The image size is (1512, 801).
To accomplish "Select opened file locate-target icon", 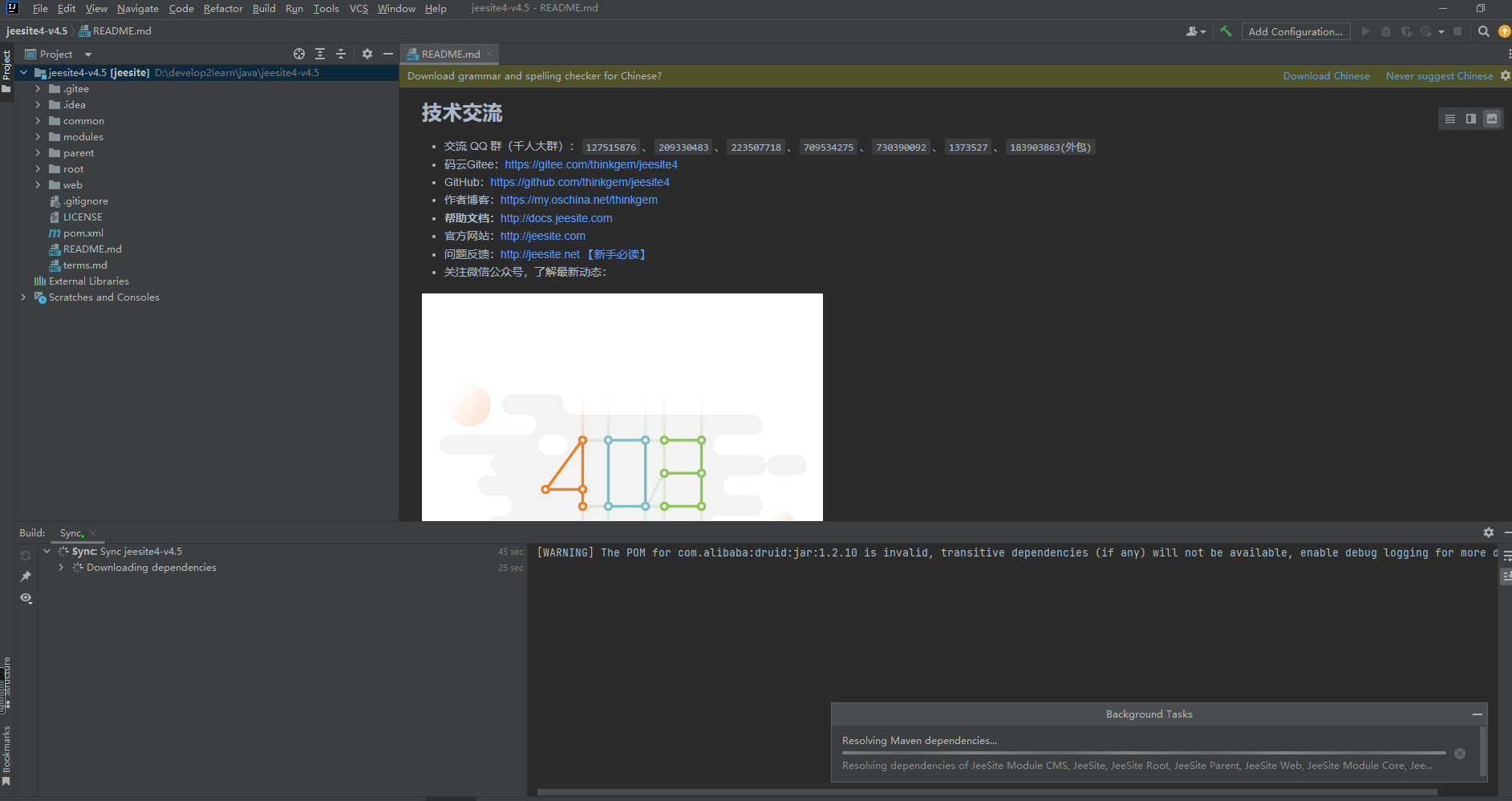I will tap(299, 54).
